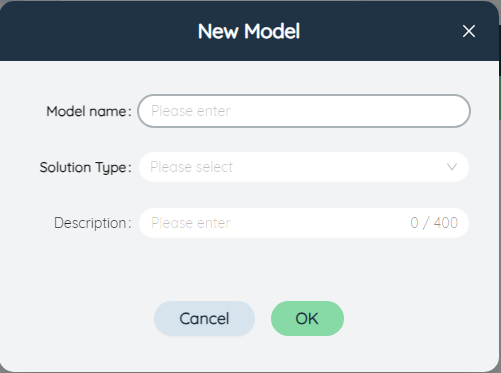Select the 'Please select' placeholder text
The width and height of the screenshot is (501, 373).
coord(191,167)
